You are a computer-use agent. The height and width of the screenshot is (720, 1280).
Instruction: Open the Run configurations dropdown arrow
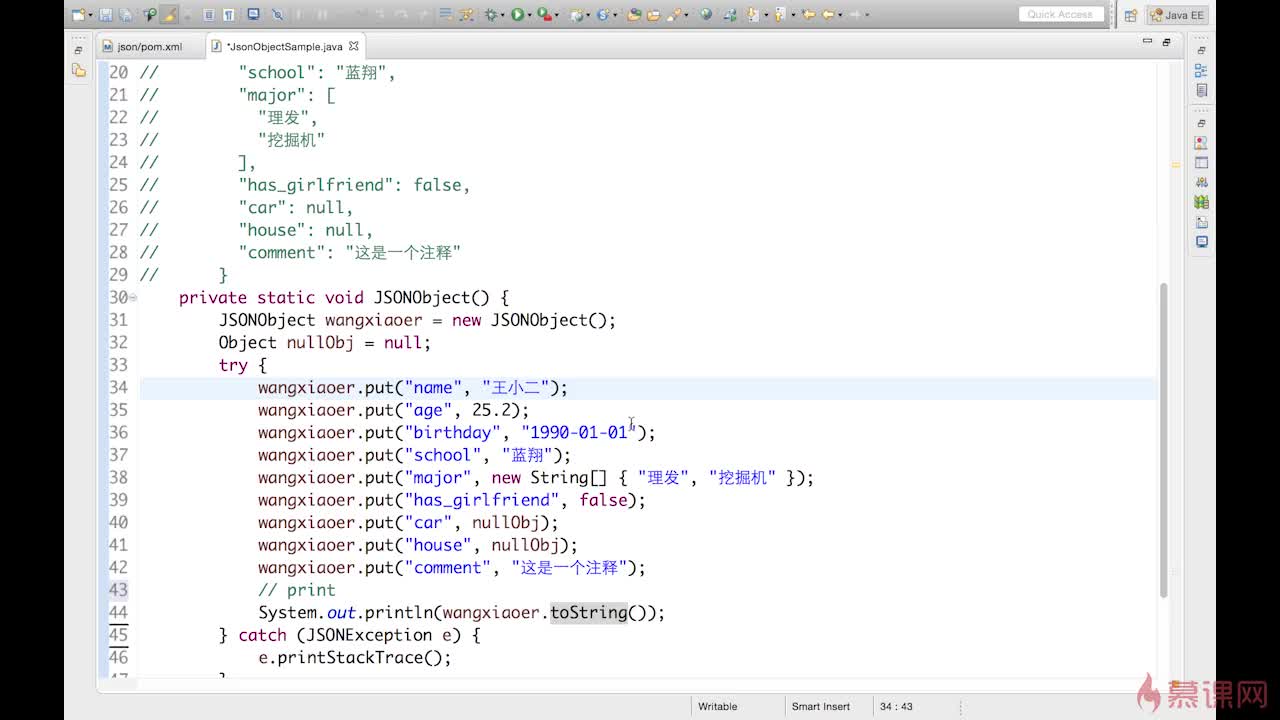(529, 15)
